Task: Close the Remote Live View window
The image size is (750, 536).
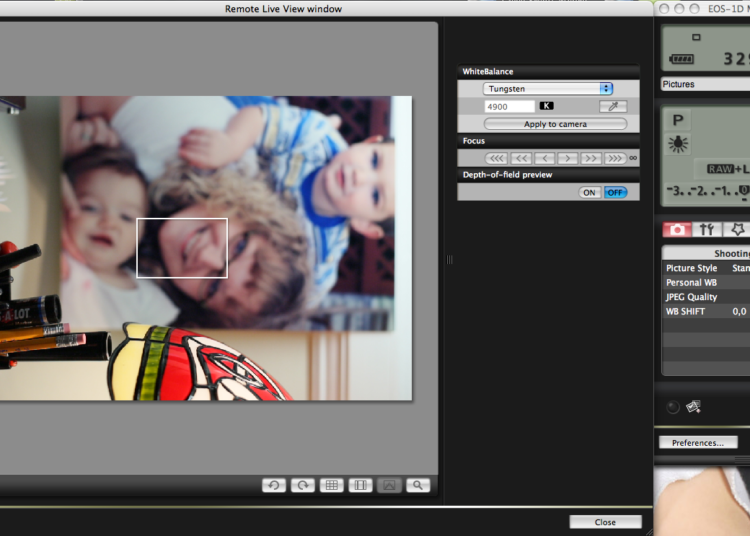Action: point(605,522)
